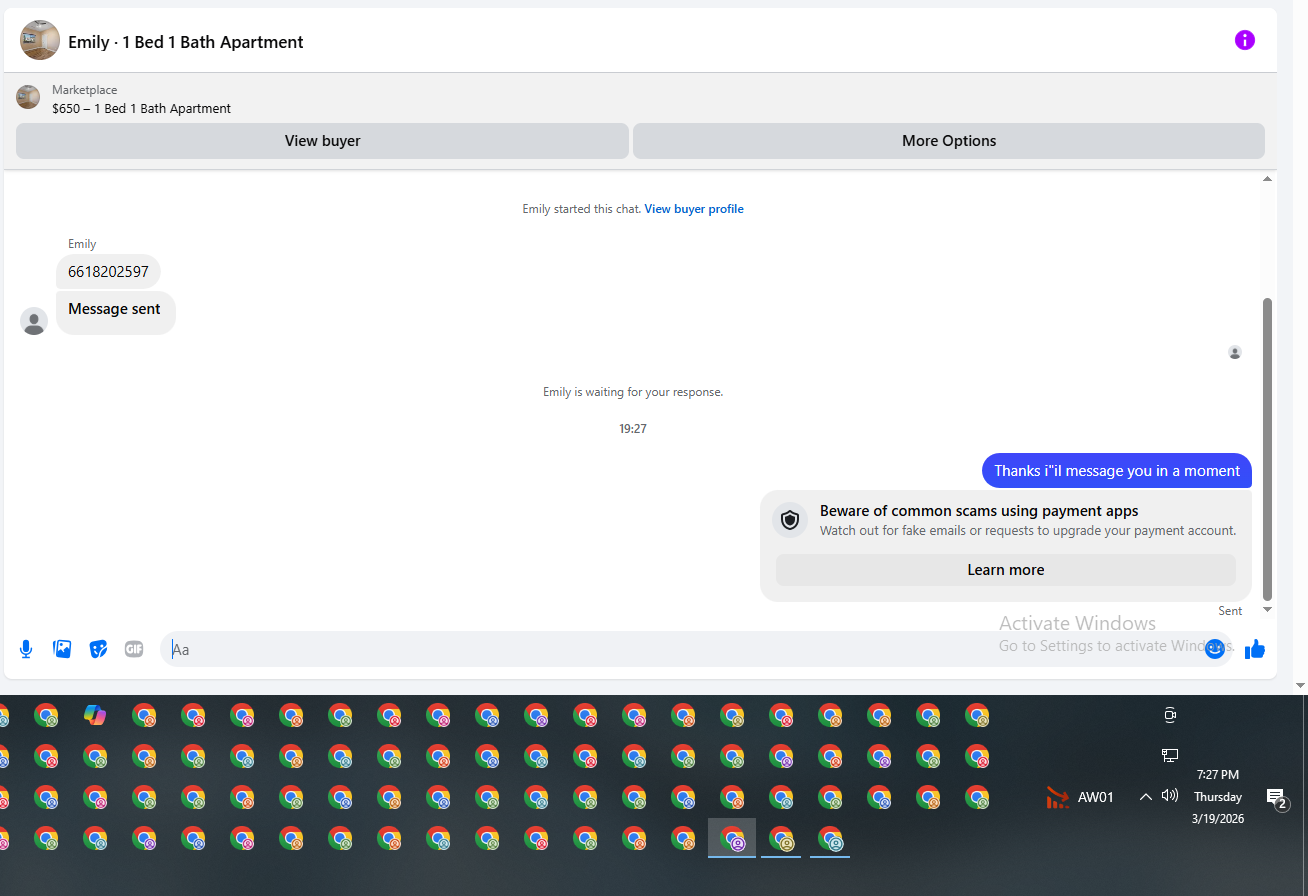
Task: Click Emily is waiting for your response text
Action: click(633, 392)
